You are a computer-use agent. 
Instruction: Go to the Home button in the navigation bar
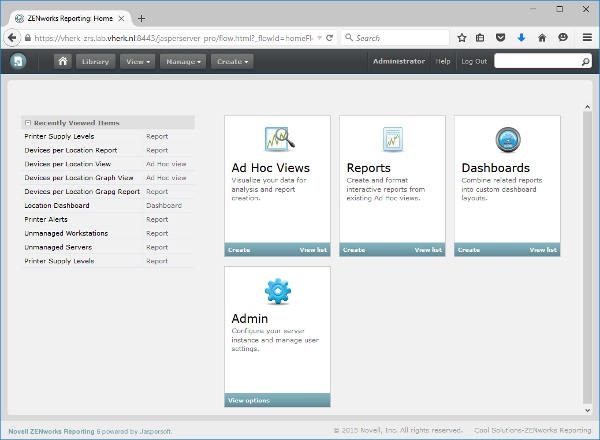point(63,61)
